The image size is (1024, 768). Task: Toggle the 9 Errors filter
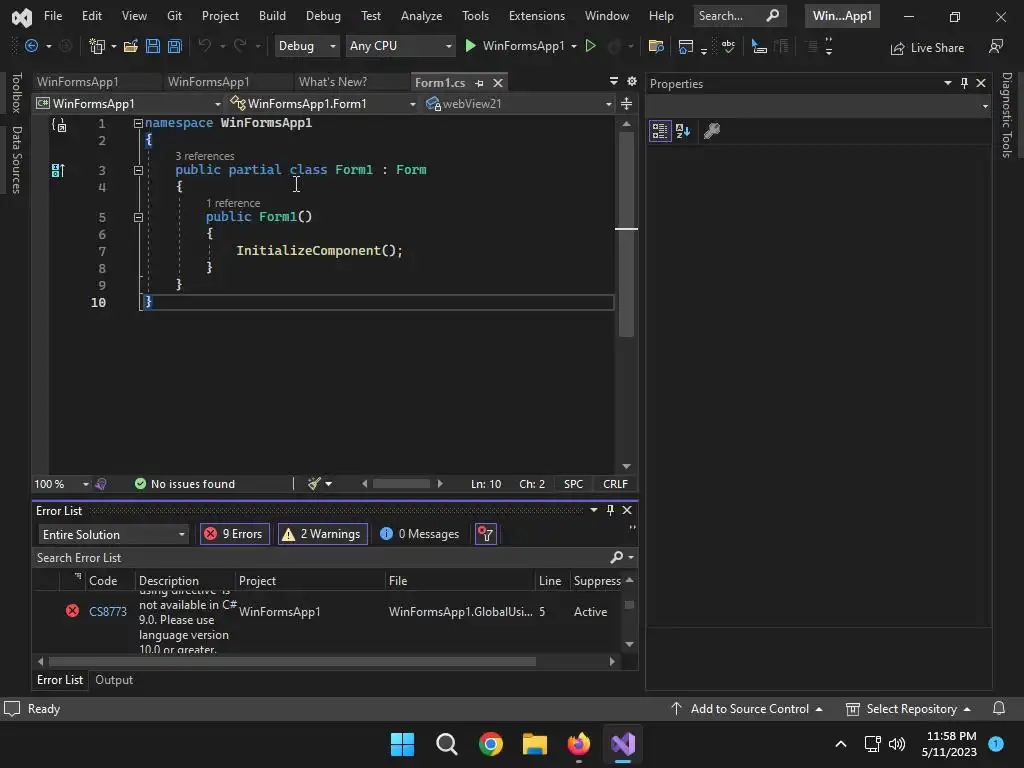(234, 534)
